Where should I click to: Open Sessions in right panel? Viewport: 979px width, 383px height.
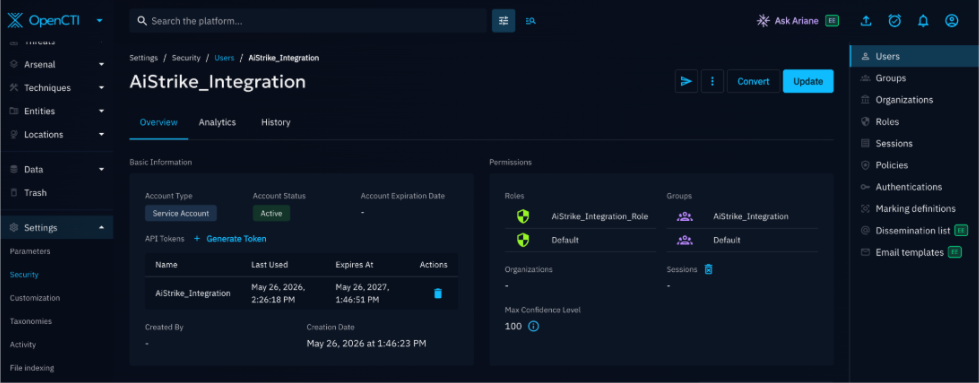click(914, 144)
